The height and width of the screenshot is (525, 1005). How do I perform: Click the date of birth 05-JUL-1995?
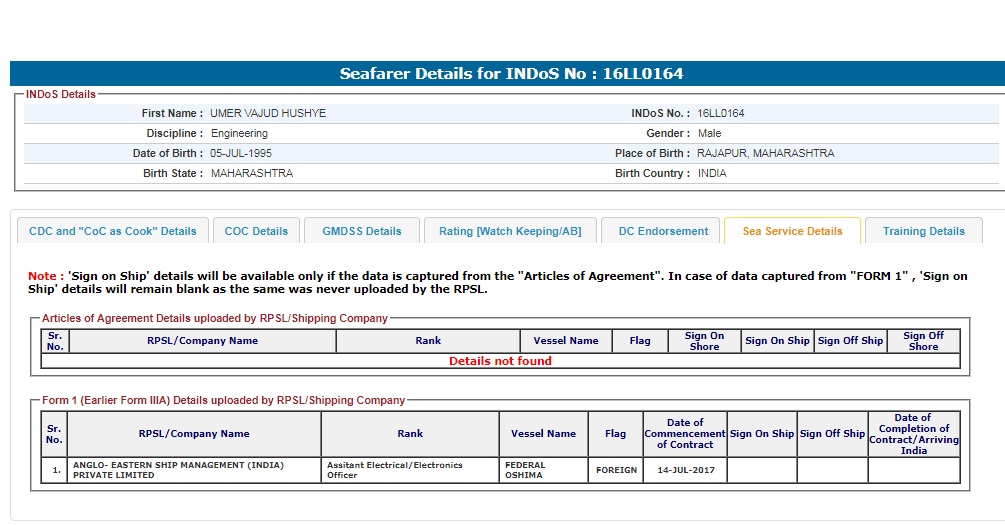(240, 154)
